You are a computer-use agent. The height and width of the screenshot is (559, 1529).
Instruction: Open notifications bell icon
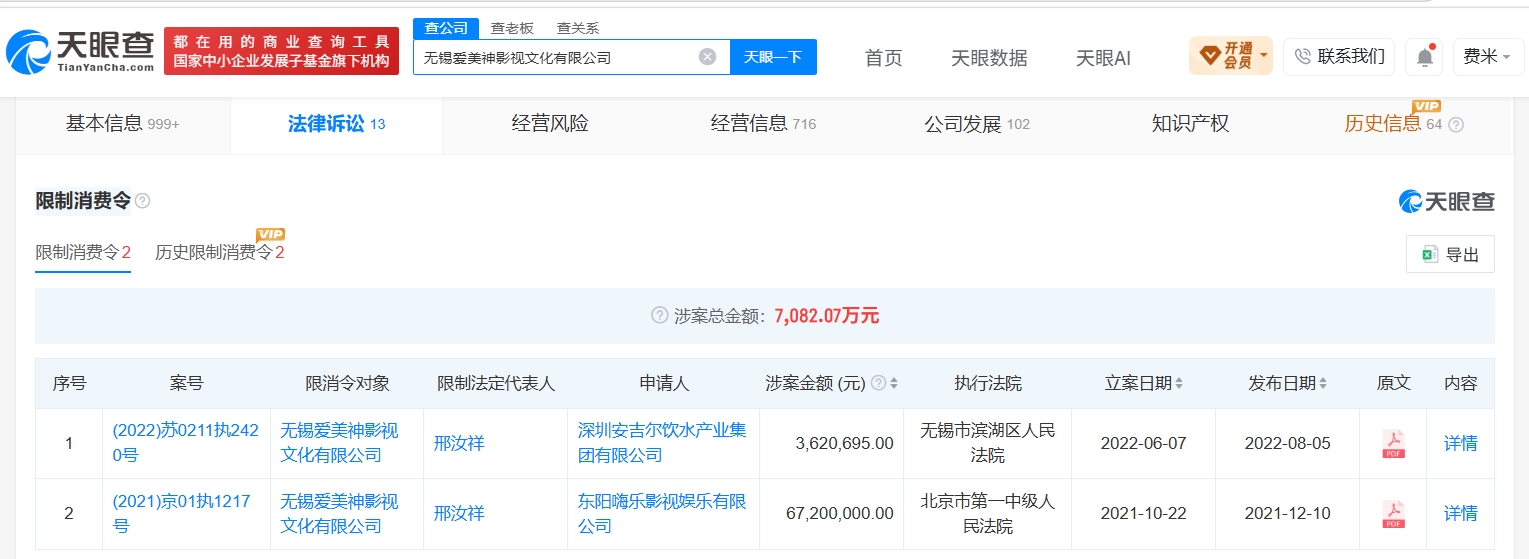(x=1424, y=57)
